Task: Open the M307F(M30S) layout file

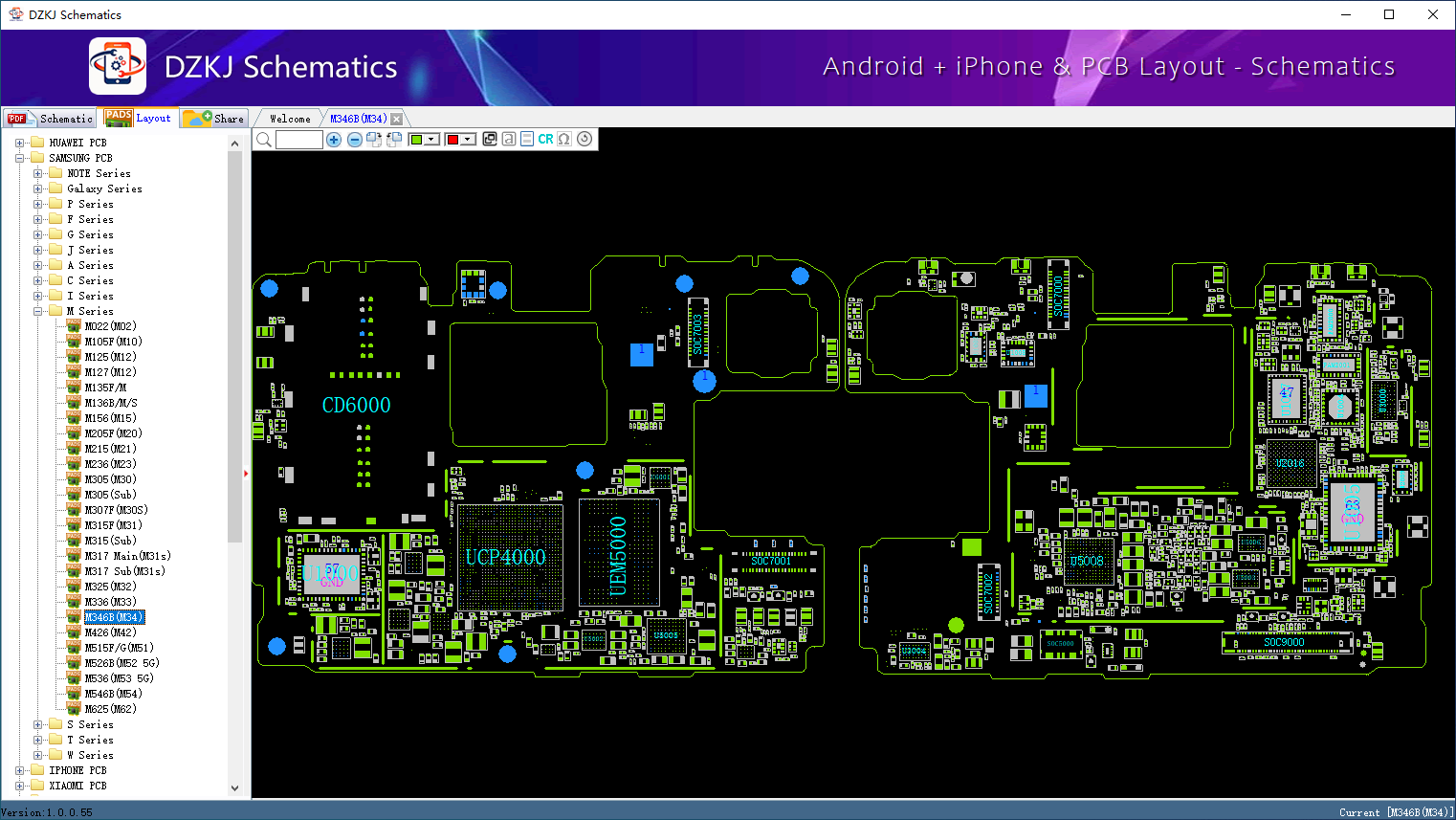Action: (x=117, y=510)
